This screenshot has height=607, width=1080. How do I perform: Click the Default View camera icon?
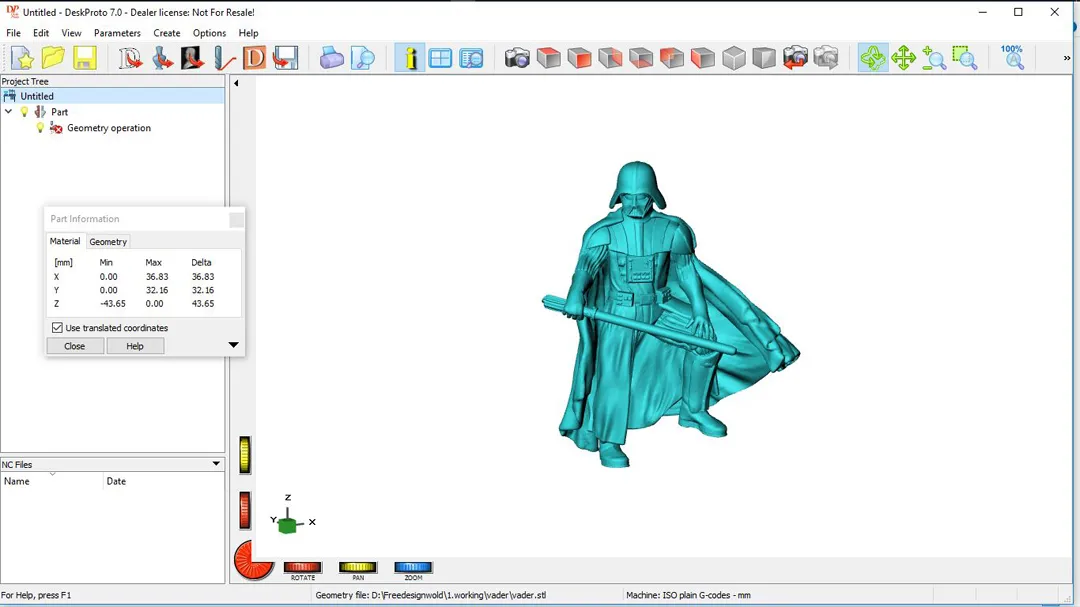tap(517, 58)
